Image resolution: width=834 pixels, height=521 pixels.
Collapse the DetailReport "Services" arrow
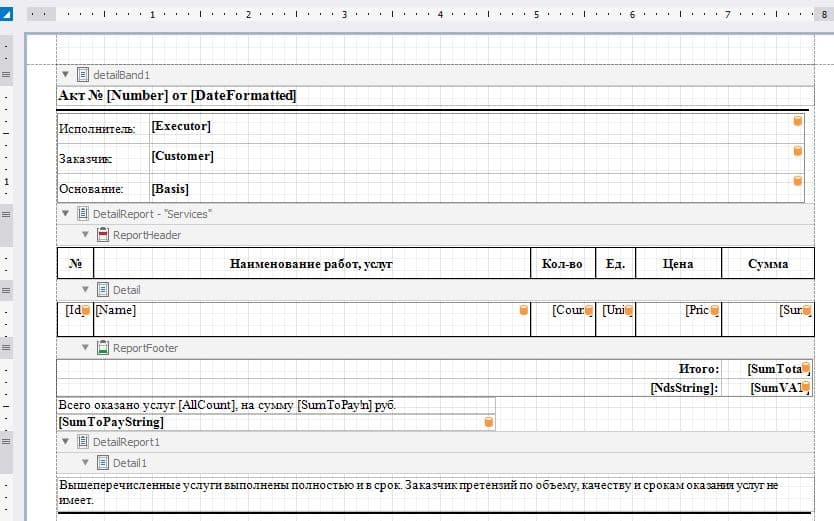(66, 214)
